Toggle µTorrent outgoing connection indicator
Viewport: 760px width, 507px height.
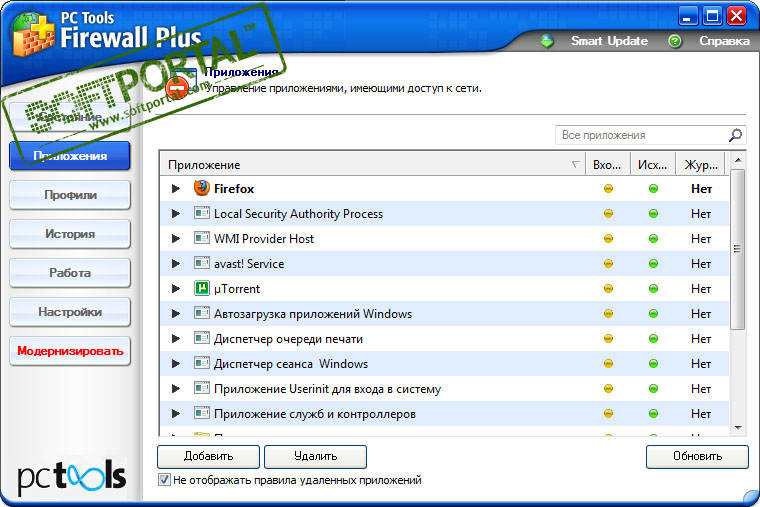tap(653, 288)
